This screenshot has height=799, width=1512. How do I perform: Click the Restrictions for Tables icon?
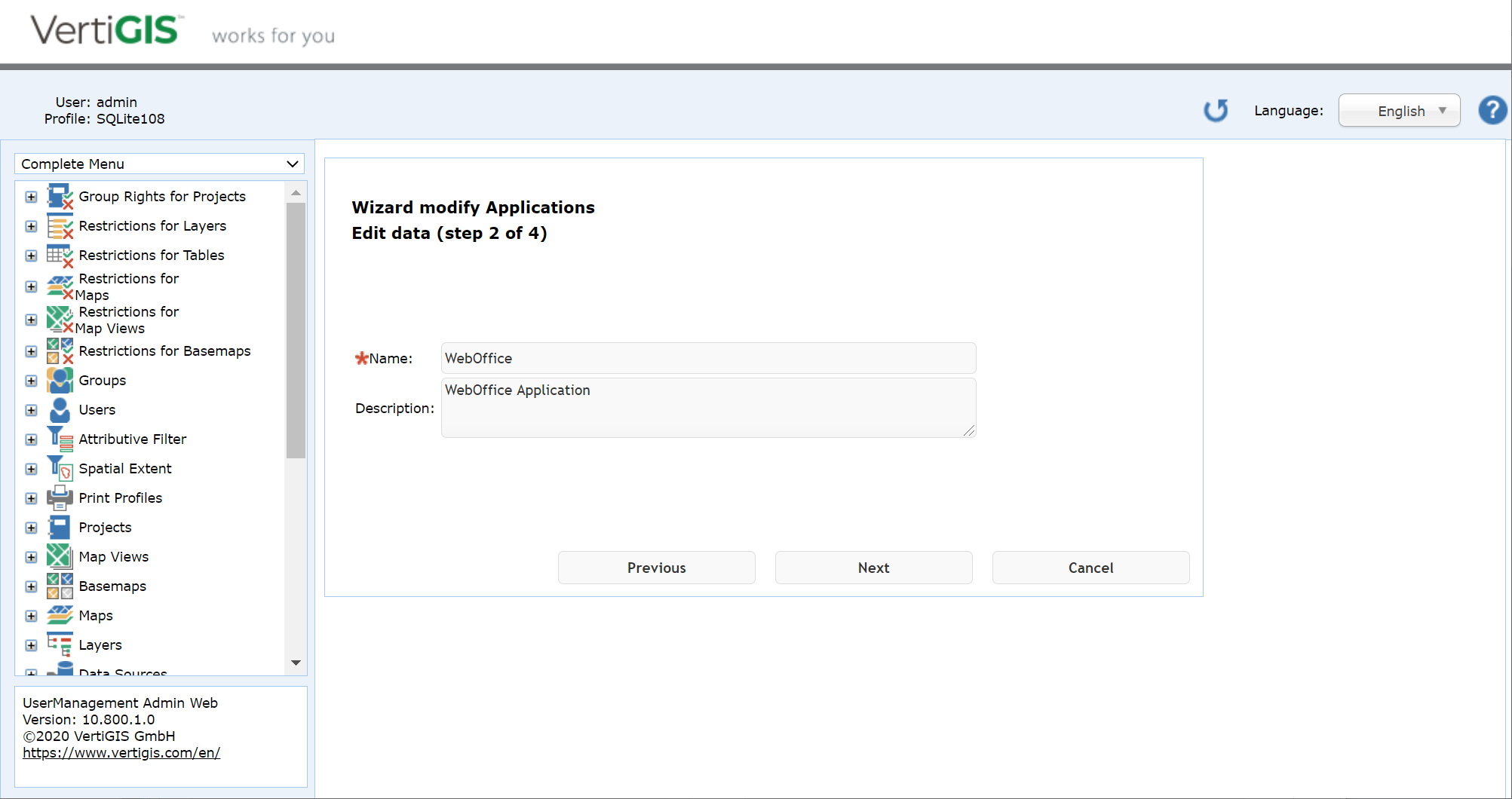[x=60, y=255]
